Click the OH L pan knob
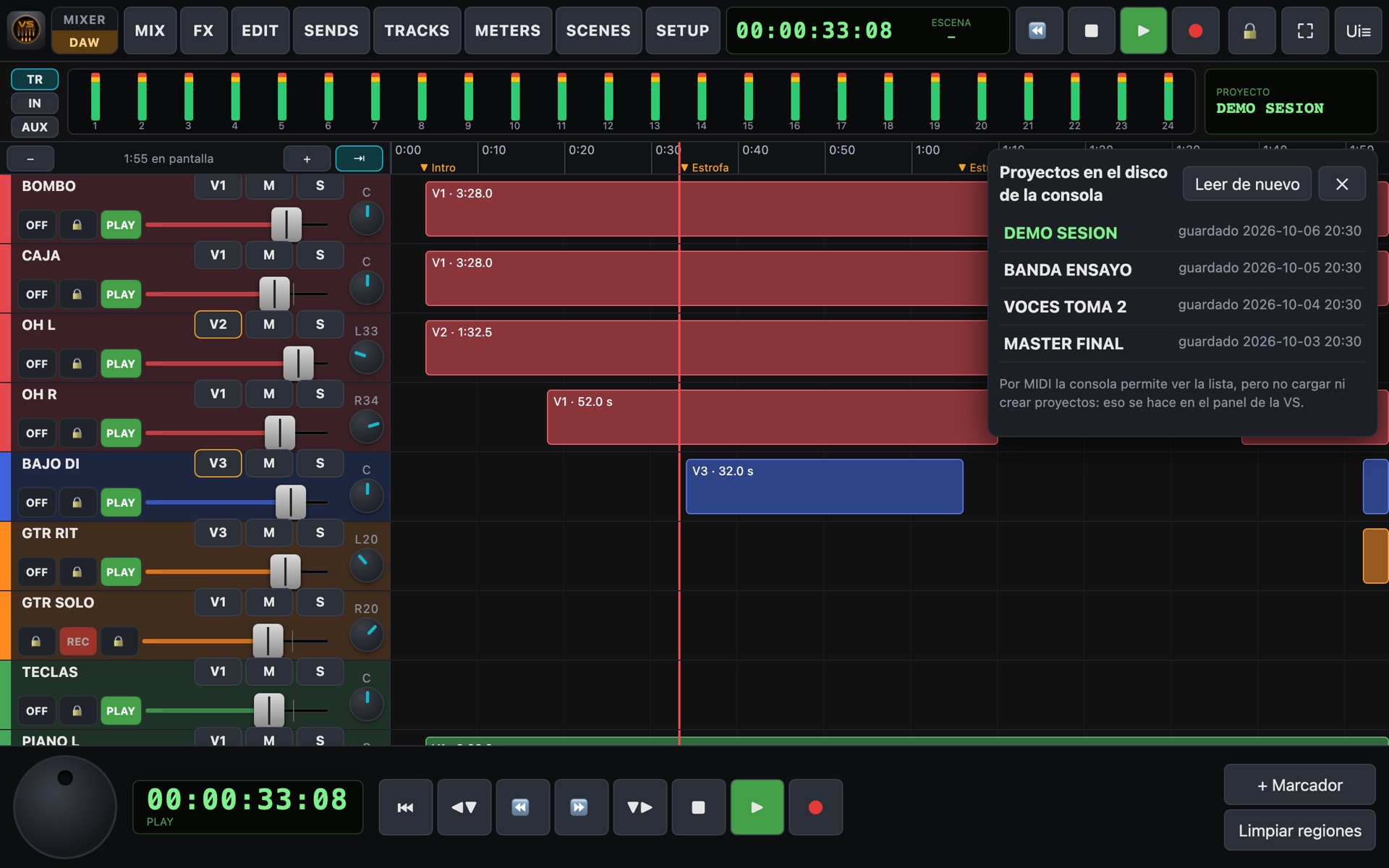Viewport: 1389px width, 868px height. pos(367,357)
